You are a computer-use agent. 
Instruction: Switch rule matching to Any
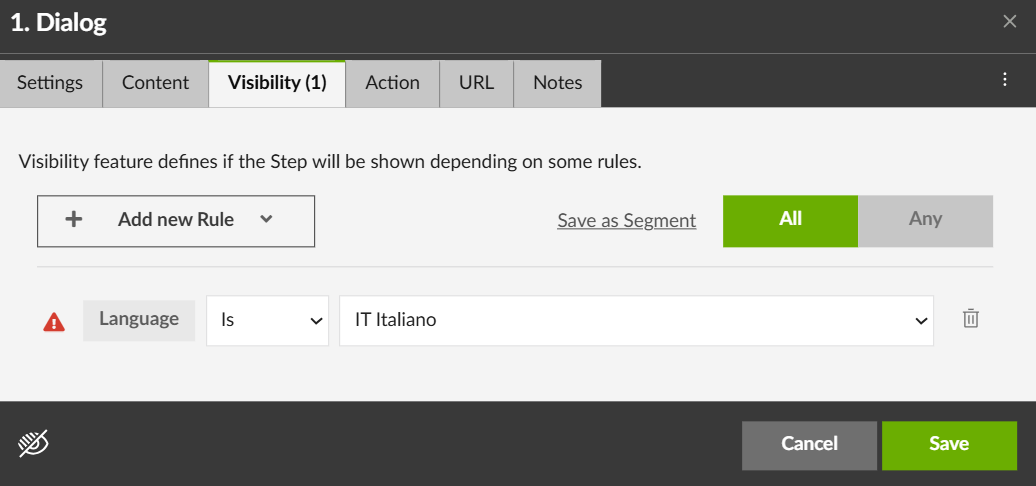(925, 220)
